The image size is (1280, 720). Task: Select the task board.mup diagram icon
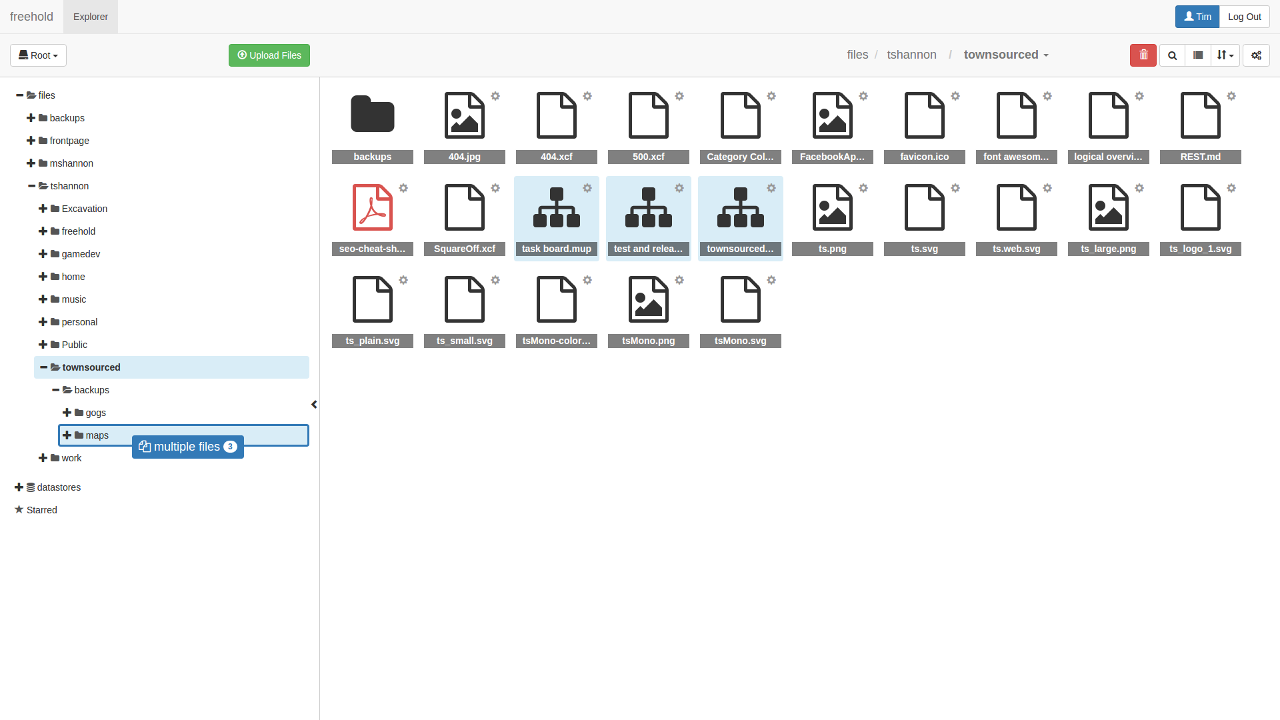tap(556, 208)
